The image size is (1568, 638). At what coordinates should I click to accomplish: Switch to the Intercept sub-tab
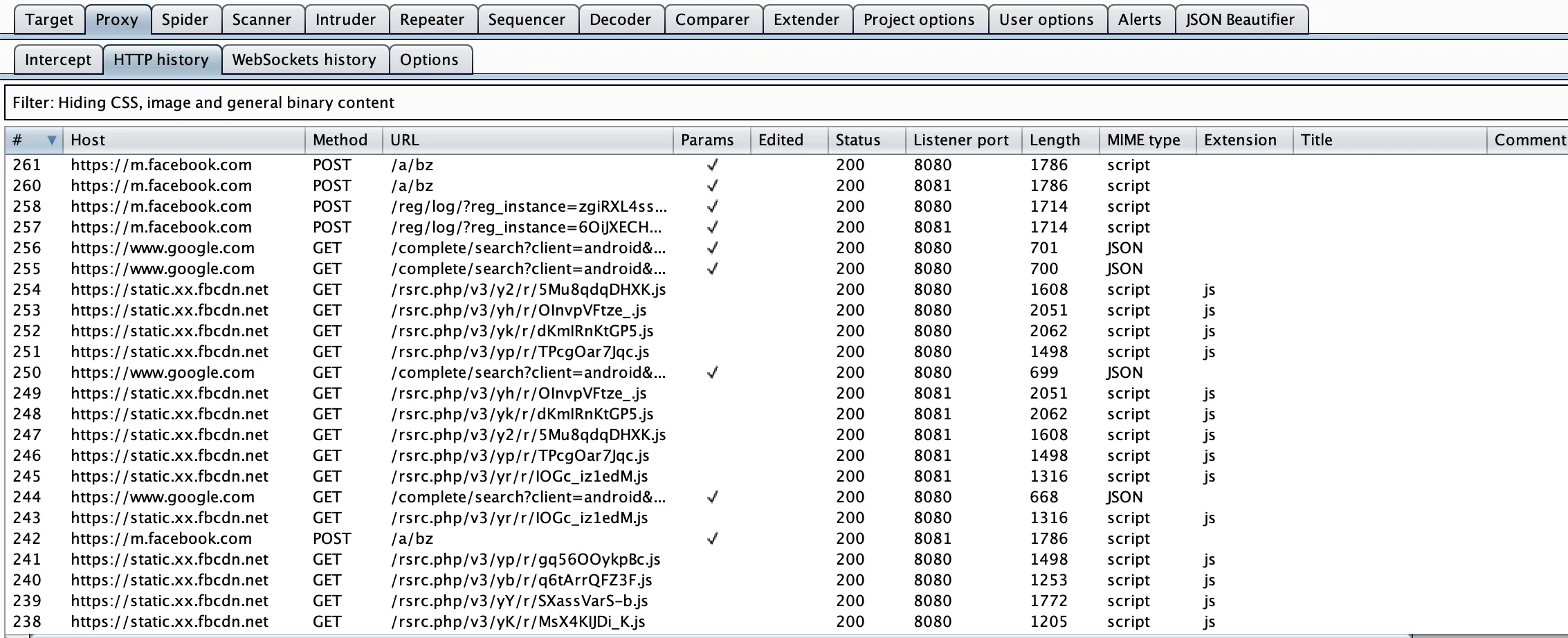pos(57,60)
